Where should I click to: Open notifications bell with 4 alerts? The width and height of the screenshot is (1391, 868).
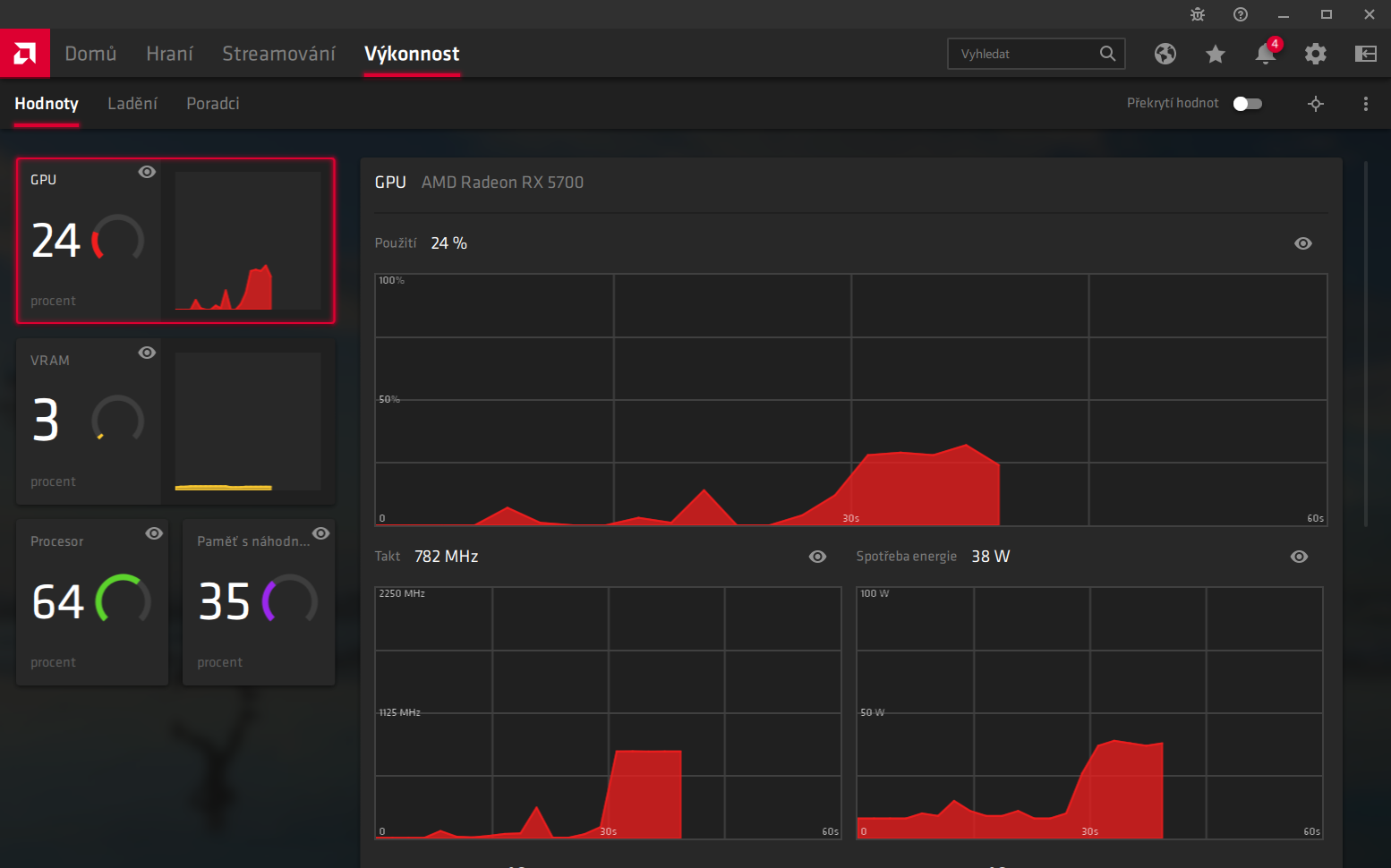[x=1267, y=52]
